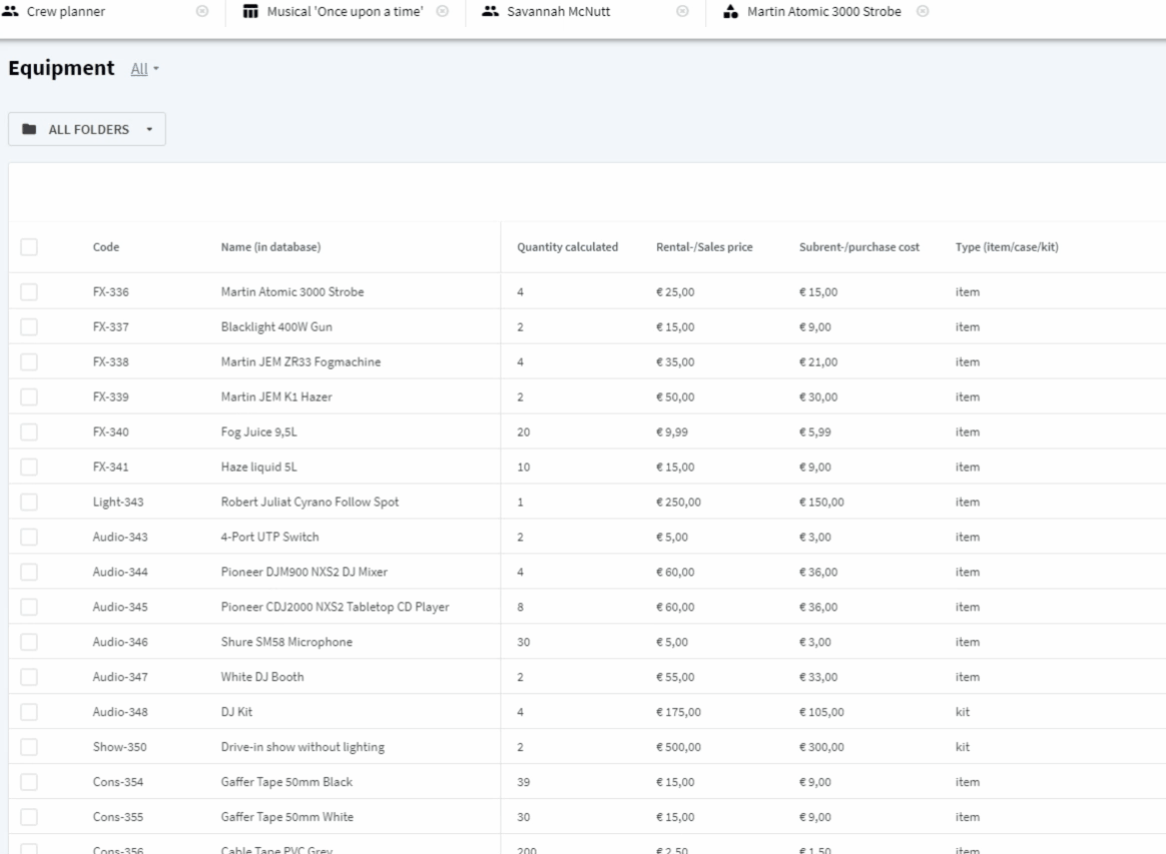The height and width of the screenshot is (854, 1166).
Task: Check the Audio-343 UTP Switch row checkbox
Action: (29, 536)
